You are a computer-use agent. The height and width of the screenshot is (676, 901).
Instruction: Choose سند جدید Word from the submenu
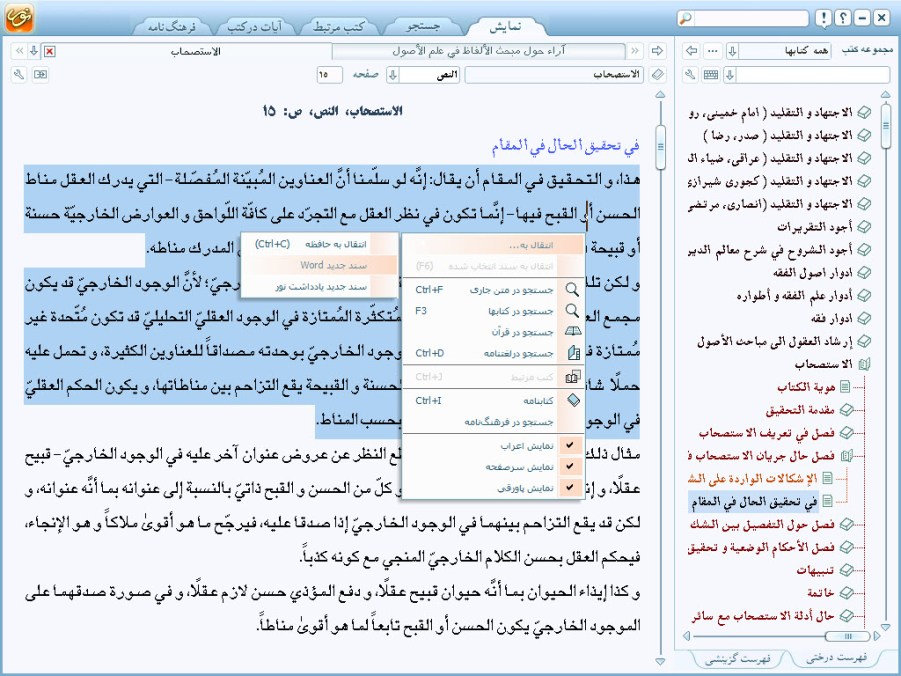point(319,266)
